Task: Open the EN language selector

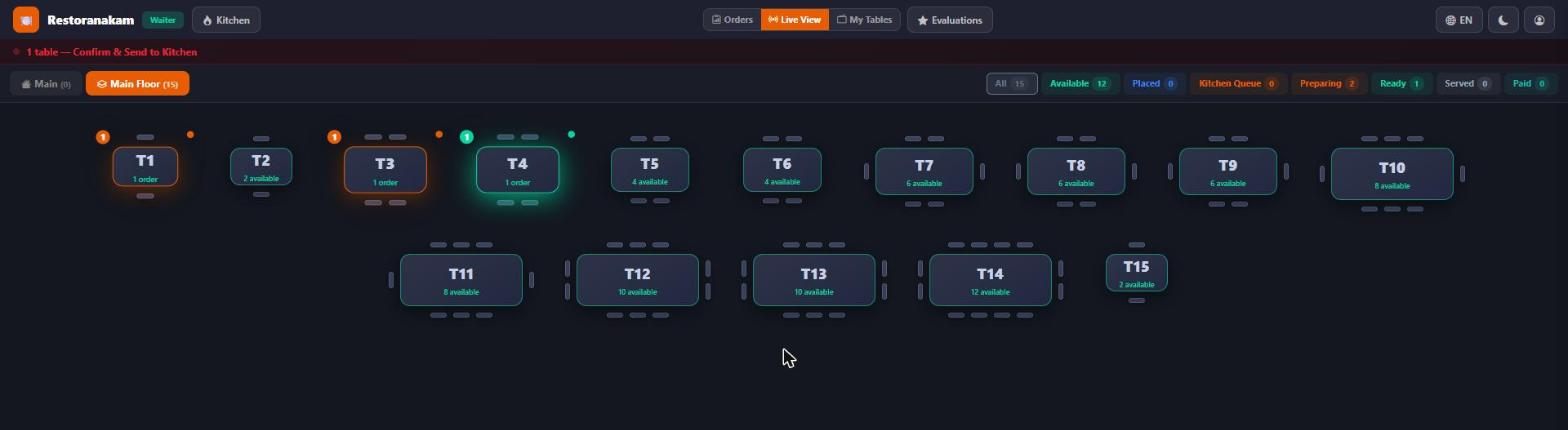Action: (x=1459, y=20)
